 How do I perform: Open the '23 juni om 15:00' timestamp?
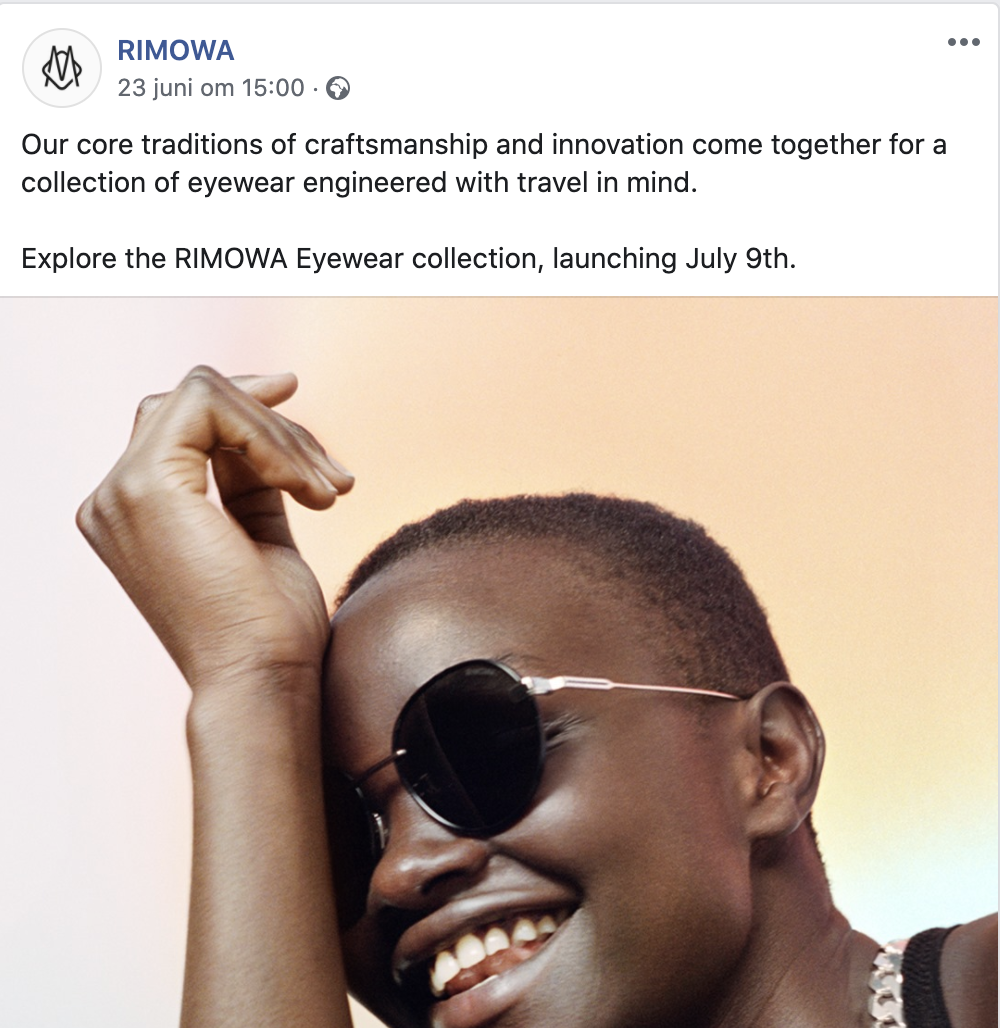211,88
